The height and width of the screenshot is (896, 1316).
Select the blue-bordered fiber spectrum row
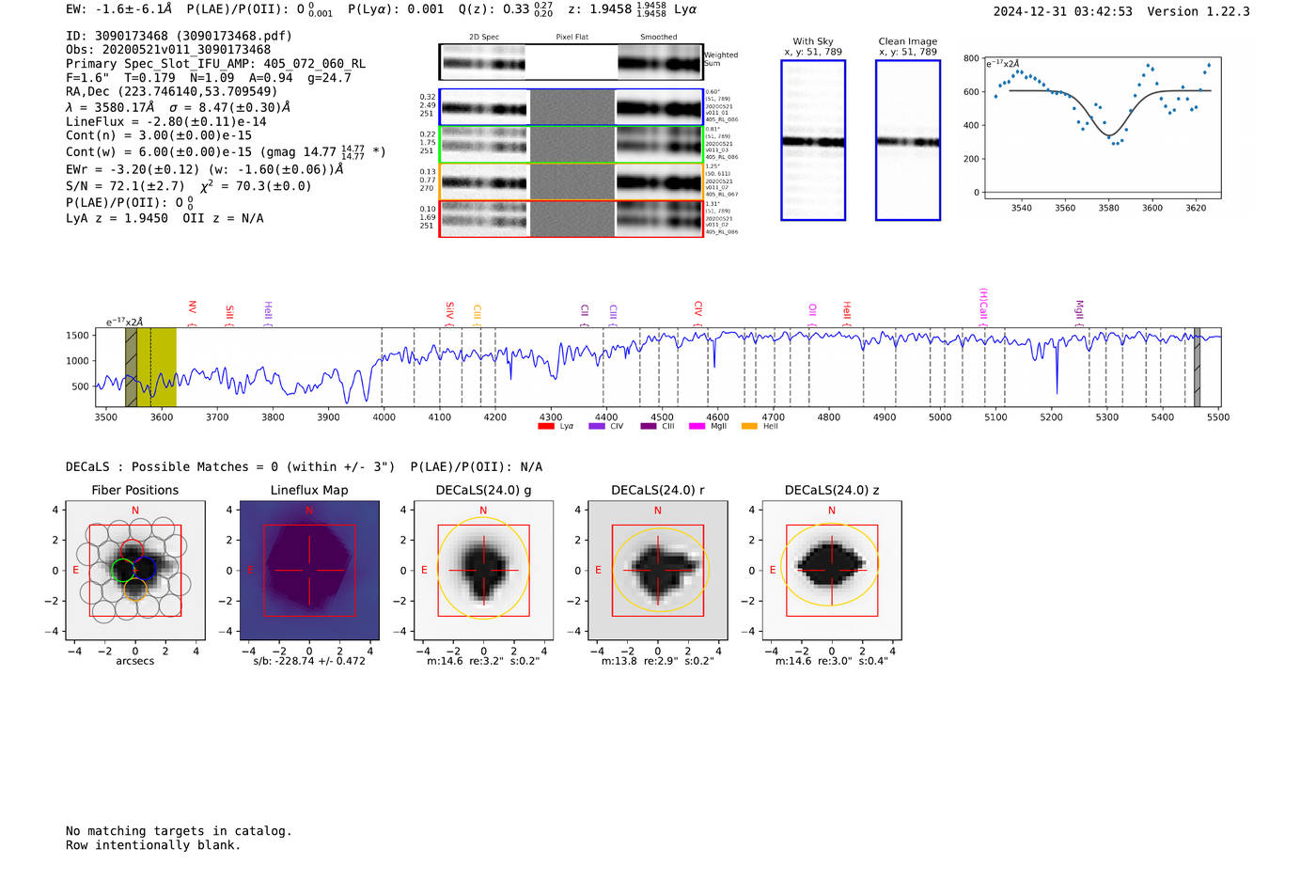(x=571, y=107)
